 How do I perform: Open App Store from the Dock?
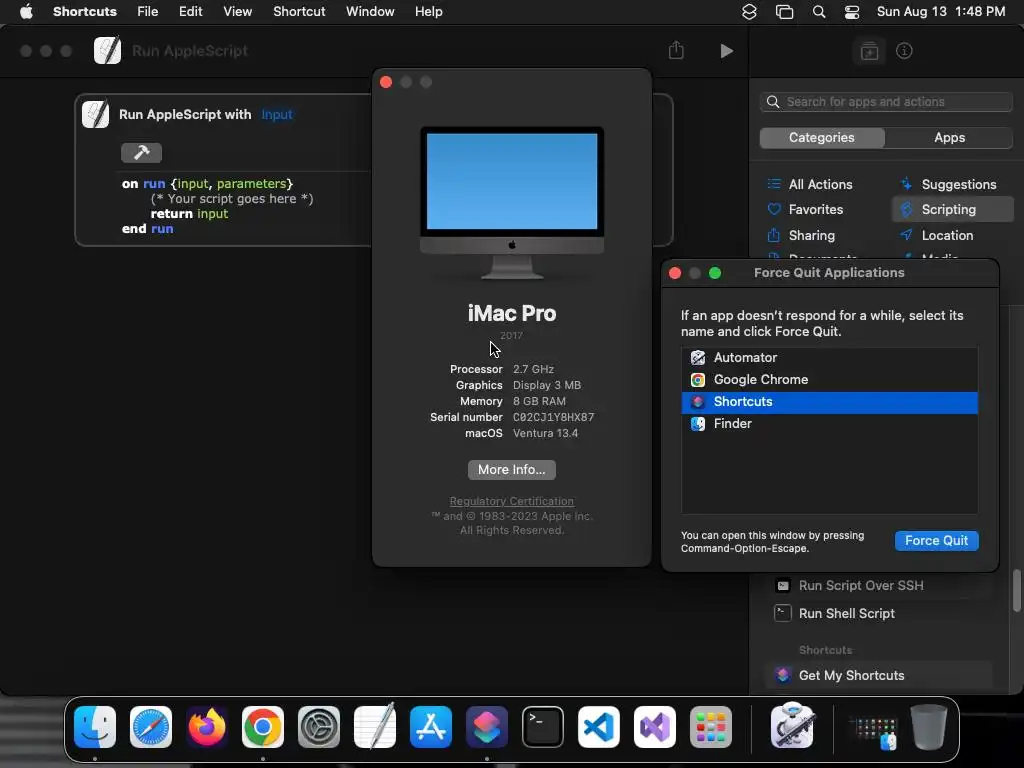click(x=431, y=727)
